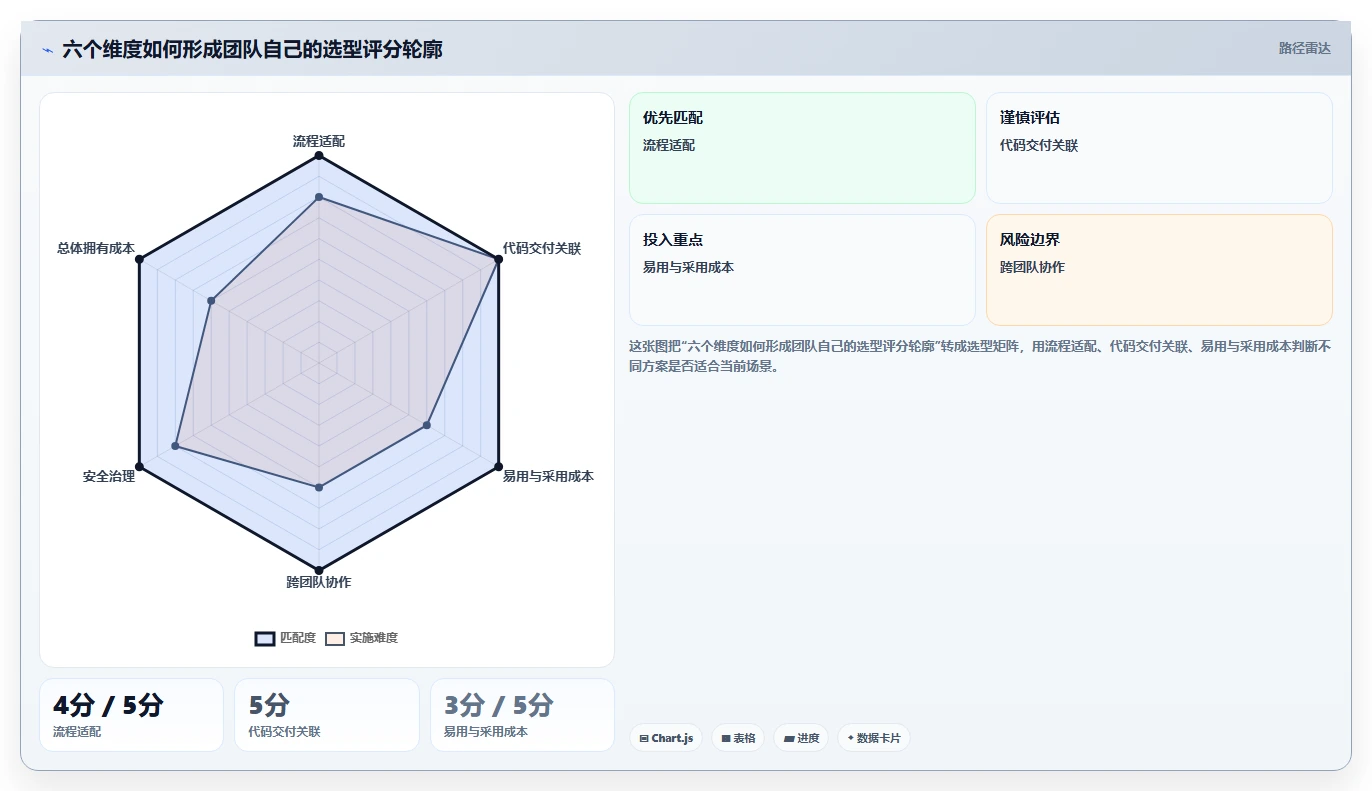Select inner 实施难度 point on the 易用与采用成本 axis

(x=427, y=425)
